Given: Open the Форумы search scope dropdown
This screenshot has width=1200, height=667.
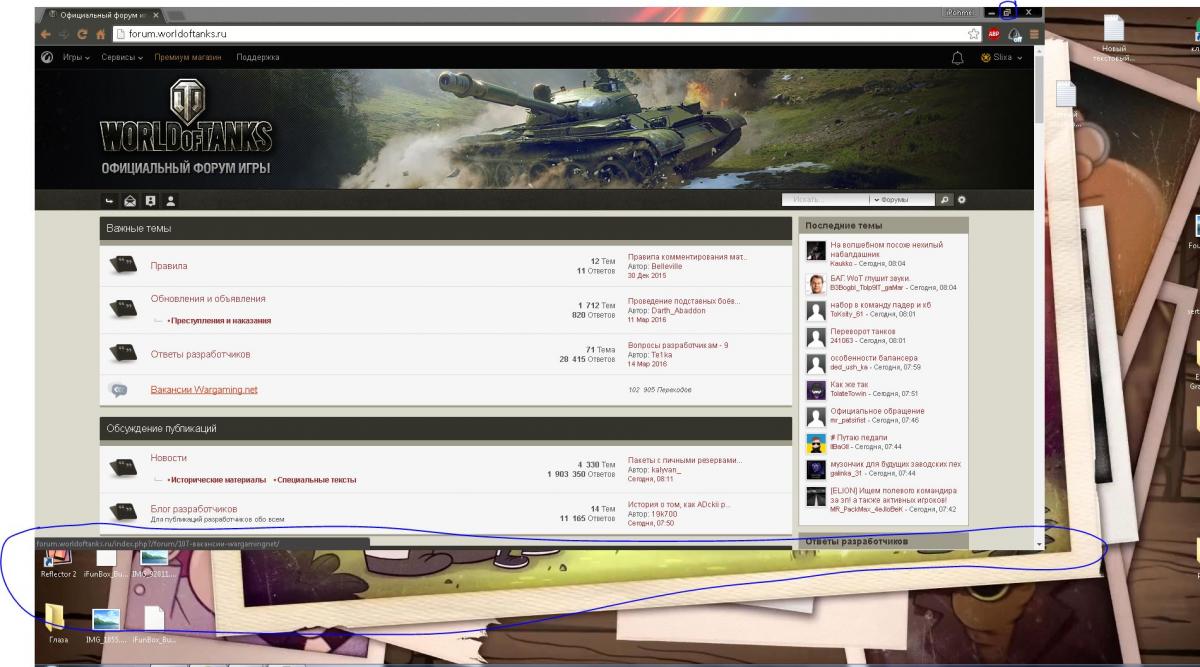Looking at the screenshot, I should coord(901,200).
